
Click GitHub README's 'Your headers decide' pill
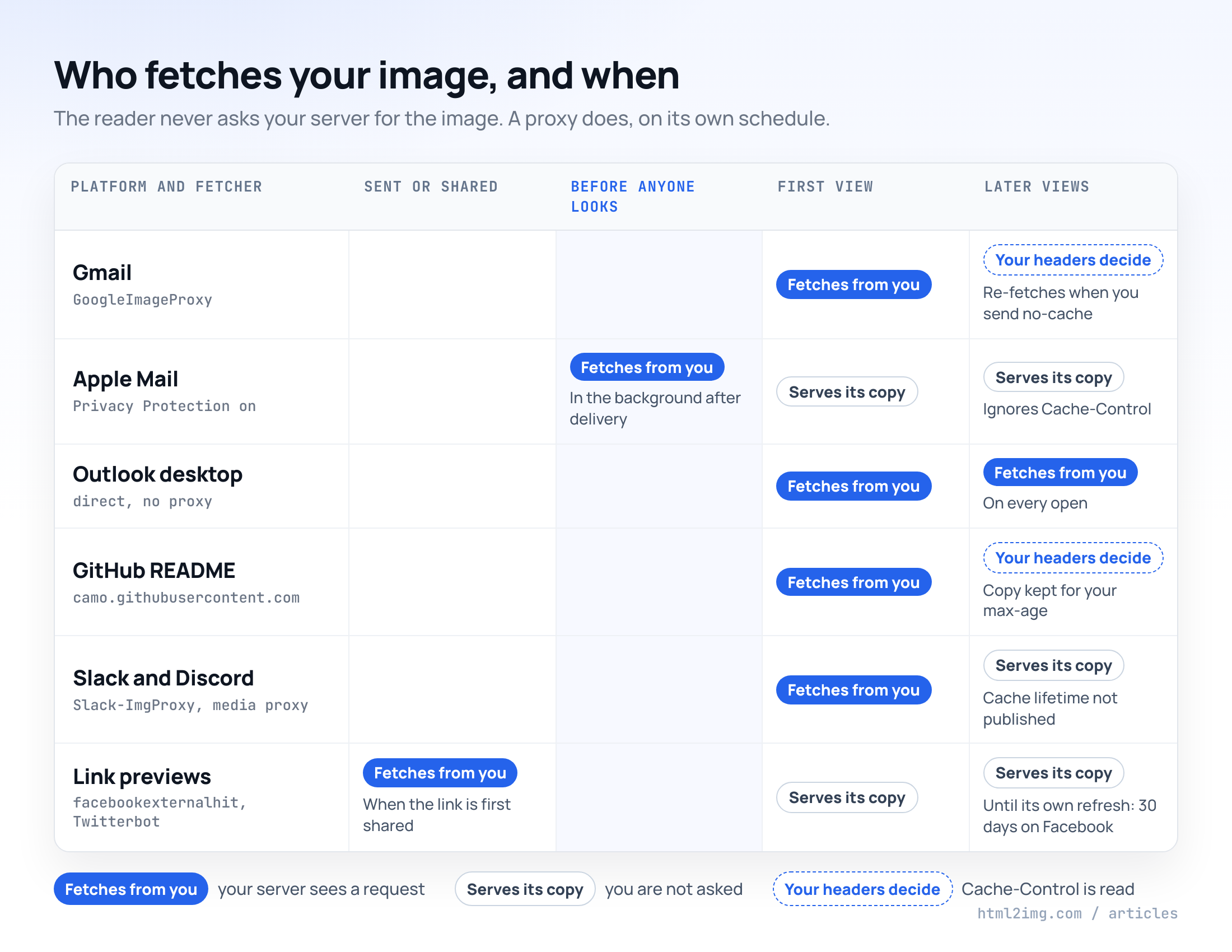click(x=1073, y=558)
